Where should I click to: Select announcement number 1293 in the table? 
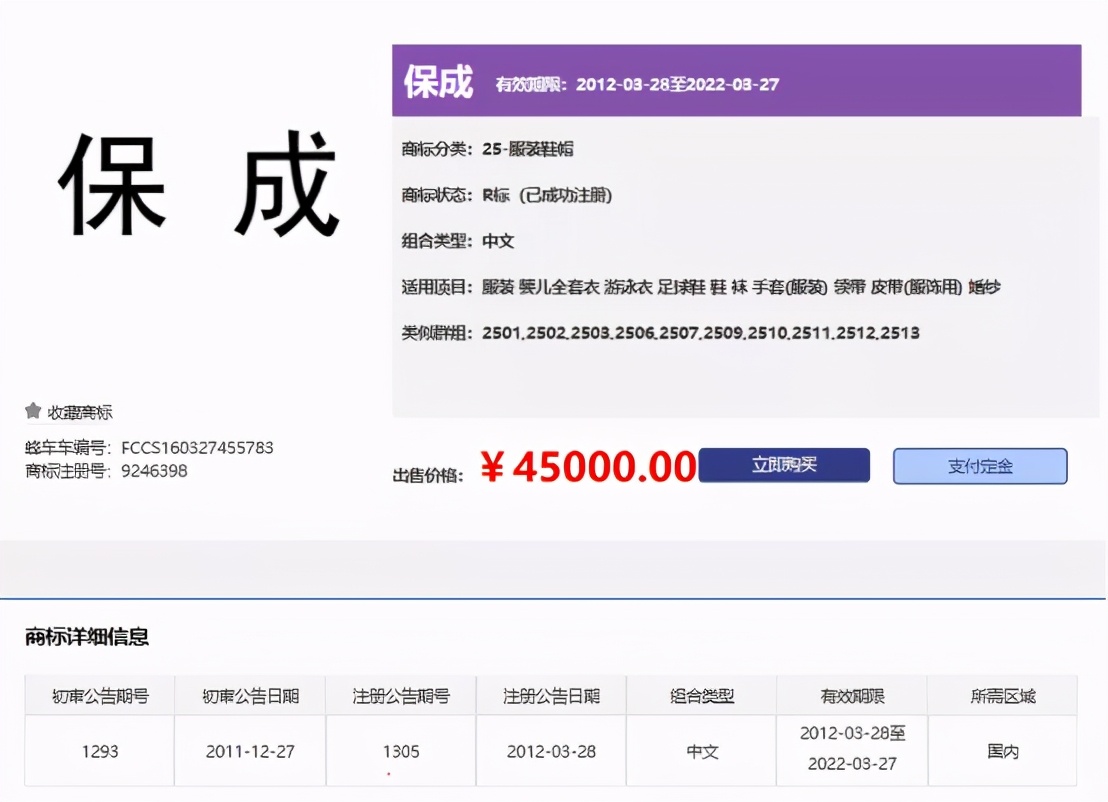coord(98,749)
